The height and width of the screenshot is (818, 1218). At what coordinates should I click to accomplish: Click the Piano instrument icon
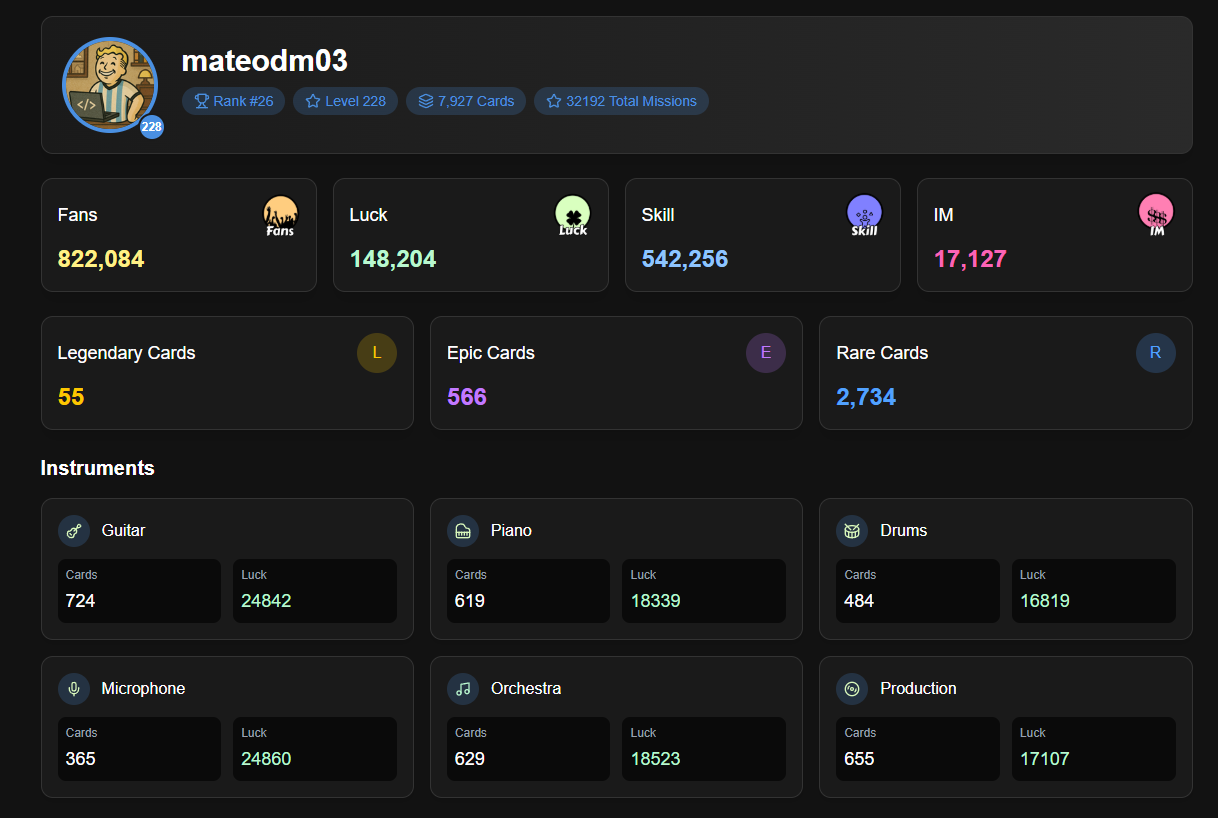463,531
